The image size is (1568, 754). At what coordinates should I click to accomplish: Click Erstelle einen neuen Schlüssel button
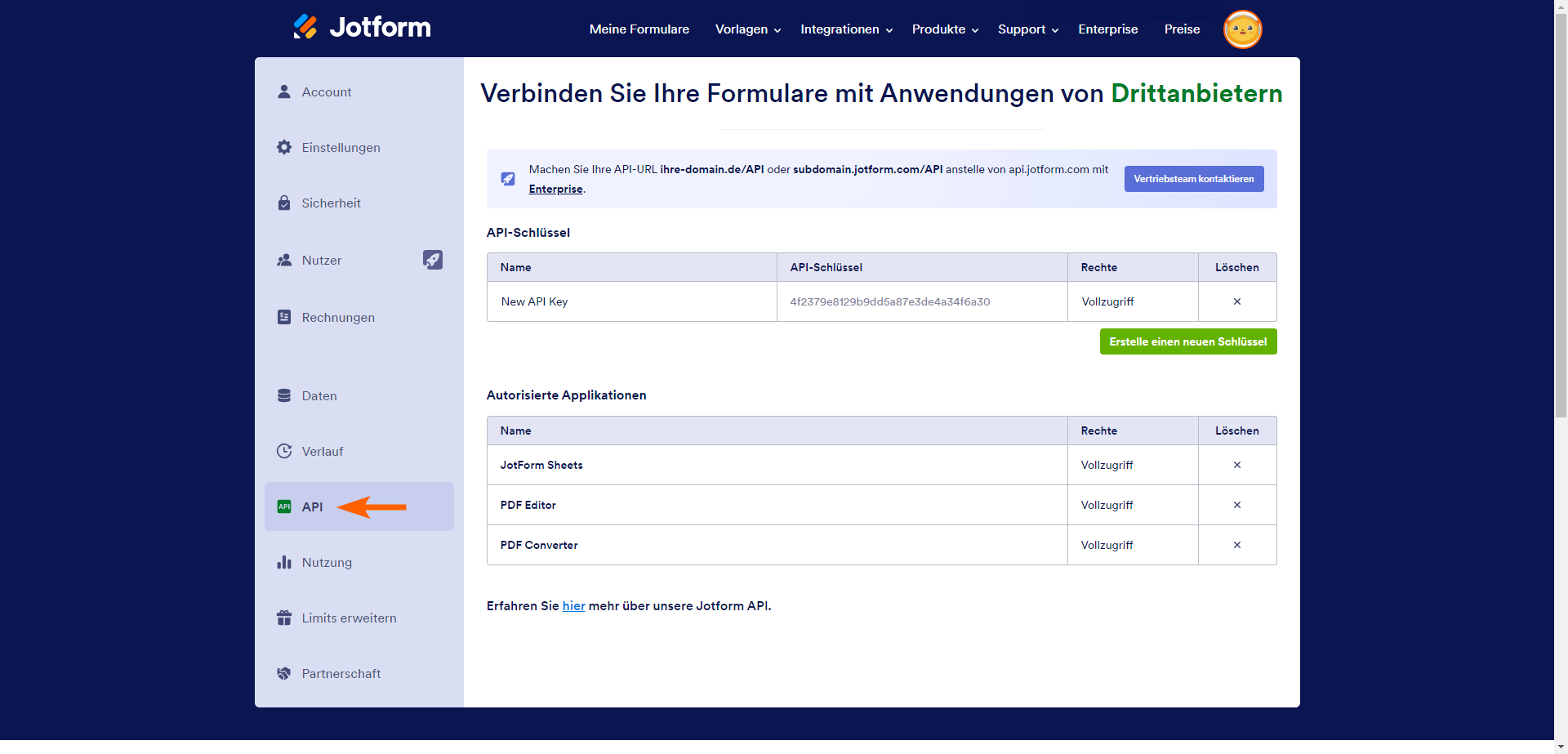click(1188, 341)
